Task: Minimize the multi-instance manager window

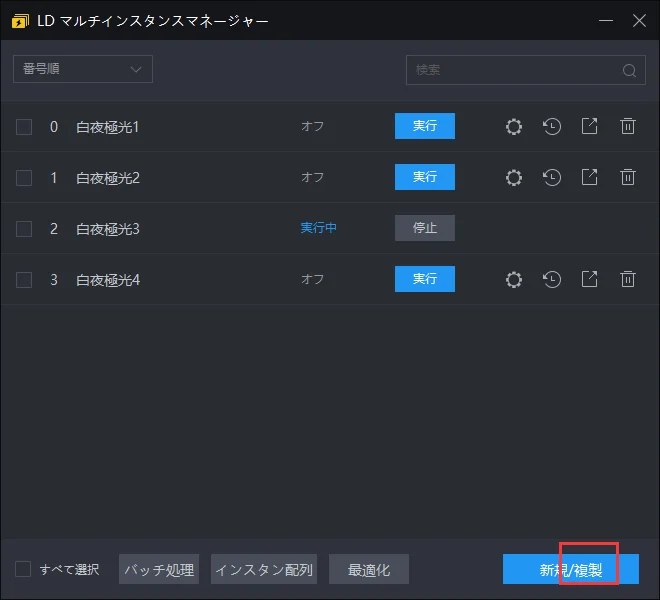Action: tap(606, 21)
